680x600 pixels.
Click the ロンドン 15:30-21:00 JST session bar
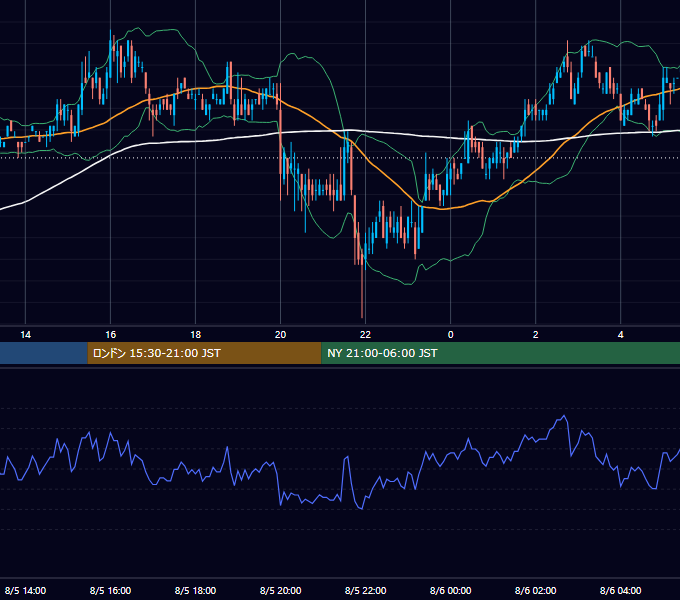tap(204, 353)
